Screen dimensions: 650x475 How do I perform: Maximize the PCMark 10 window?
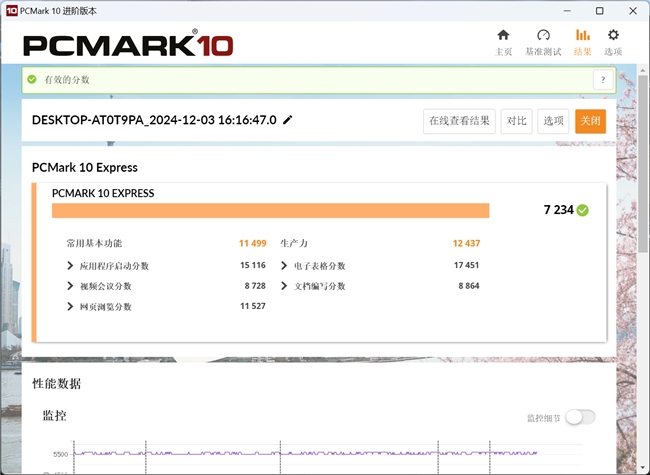click(599, 11)
